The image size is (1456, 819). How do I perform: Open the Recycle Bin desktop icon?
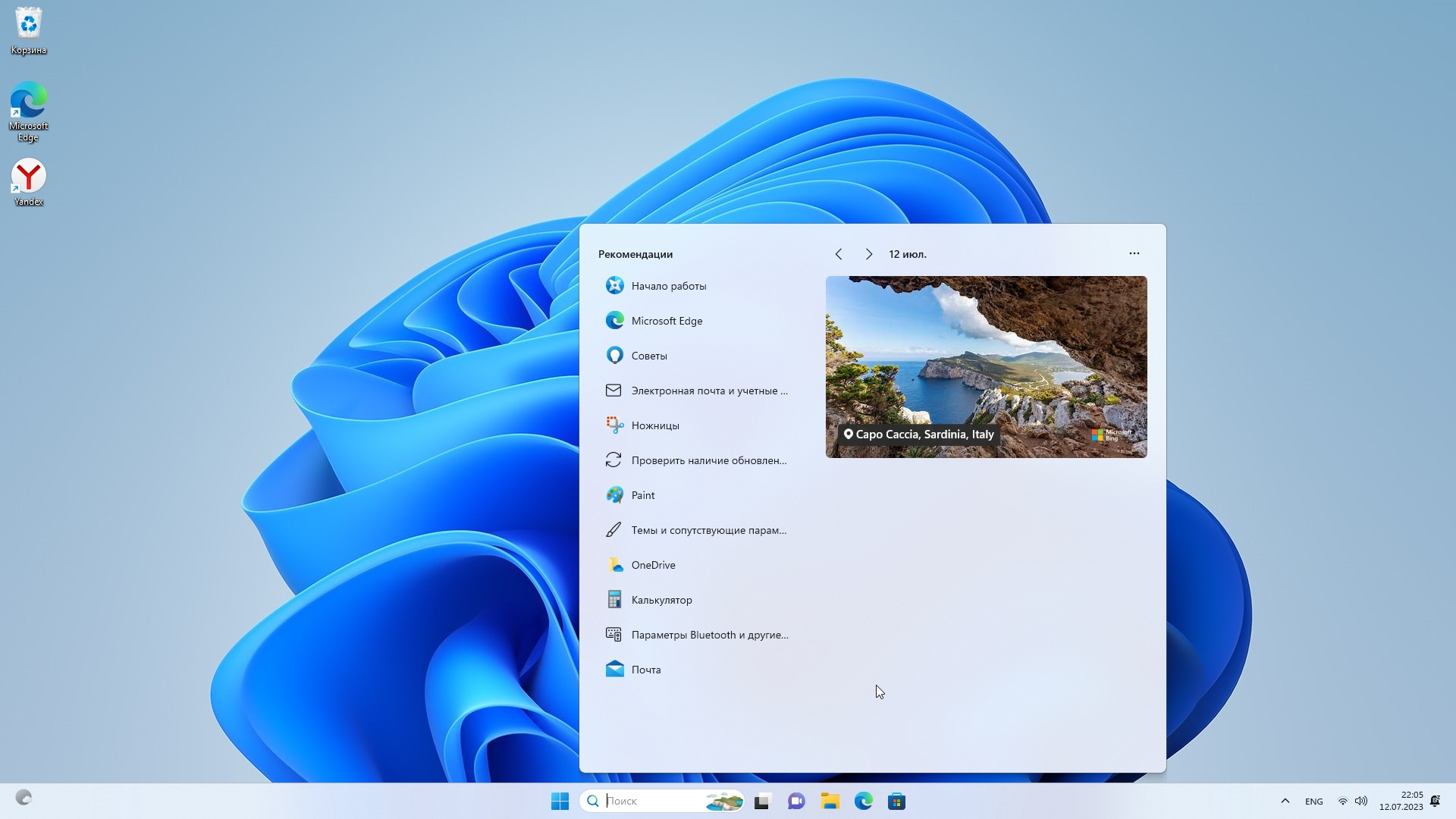28,30
